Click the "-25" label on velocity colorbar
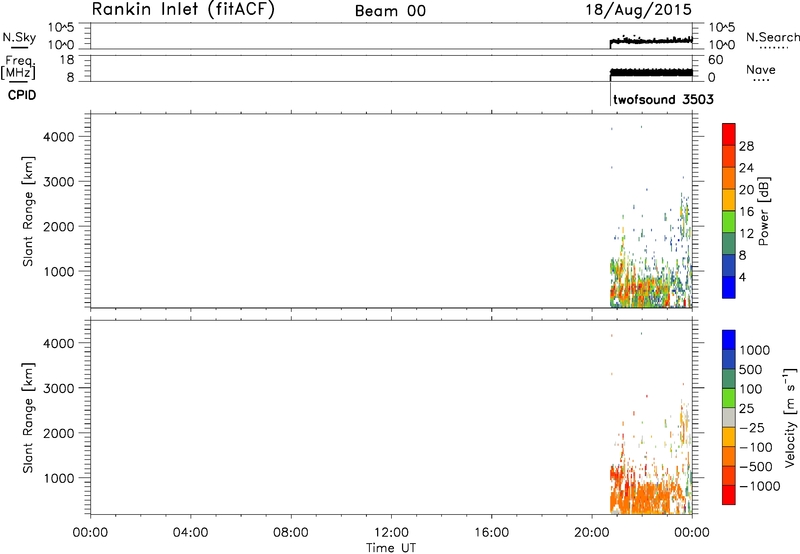The height and width of the screenshot is (554, 800). tap(752, 427)
